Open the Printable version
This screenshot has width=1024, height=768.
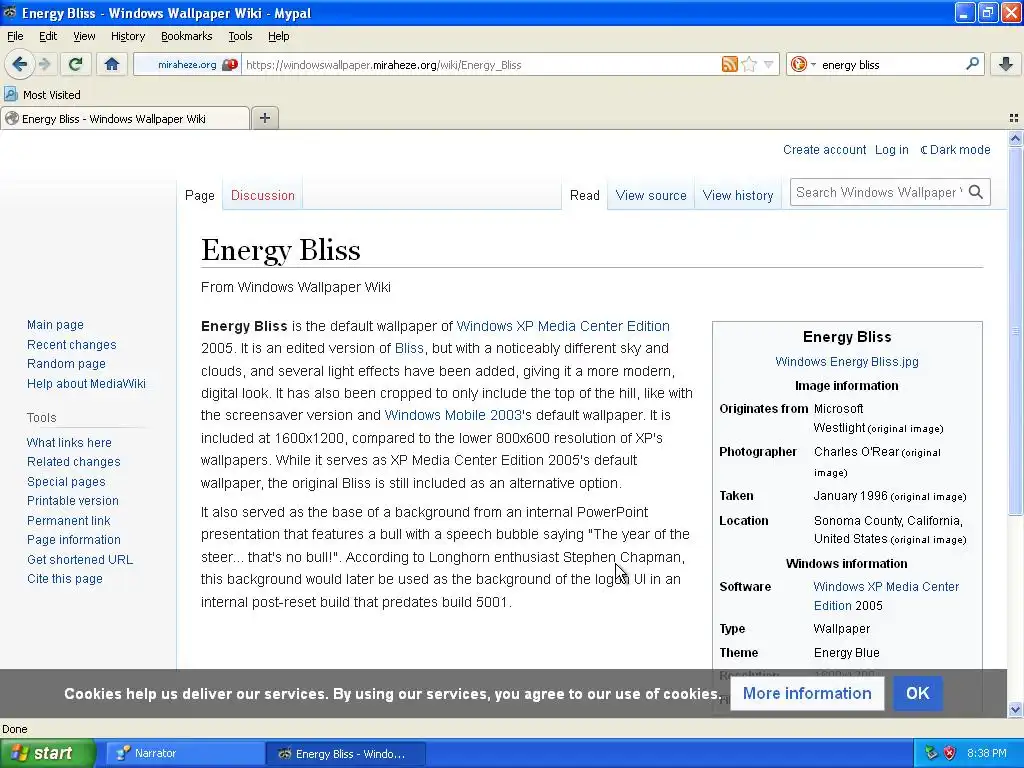click(72, 501)
